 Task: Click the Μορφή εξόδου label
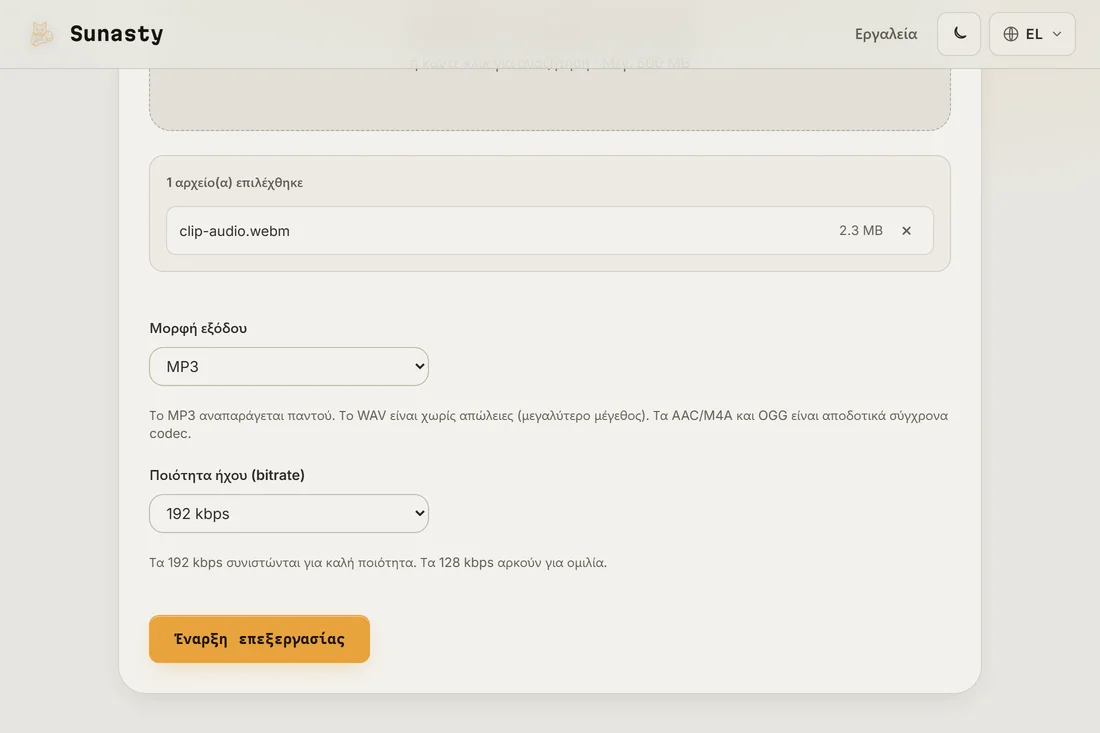(198, 328)
